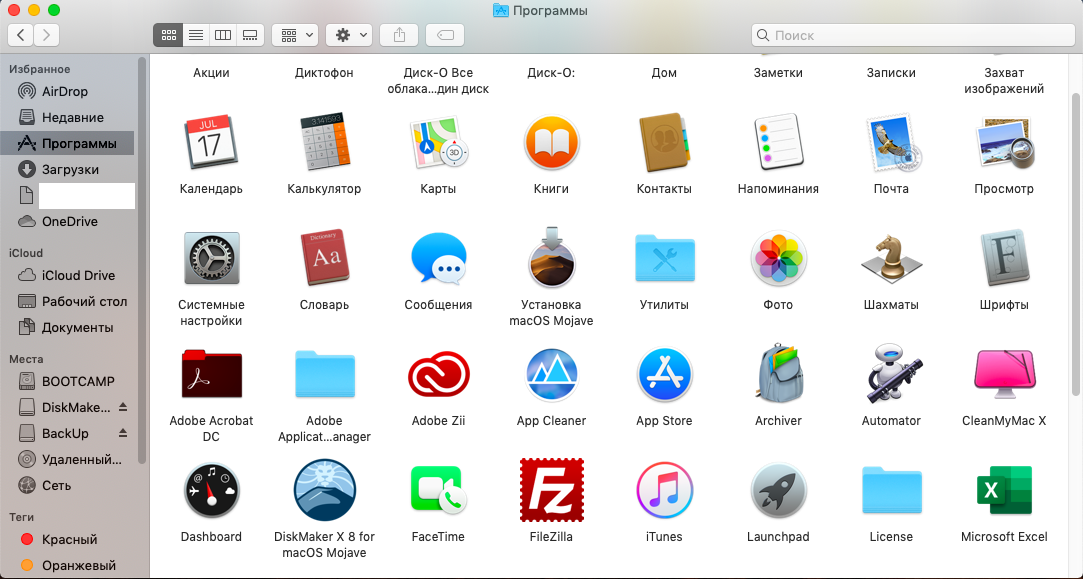Open the gear action menu dropdown
Image resolution: width=1083 pixels, height=579 pixels.
349,35
